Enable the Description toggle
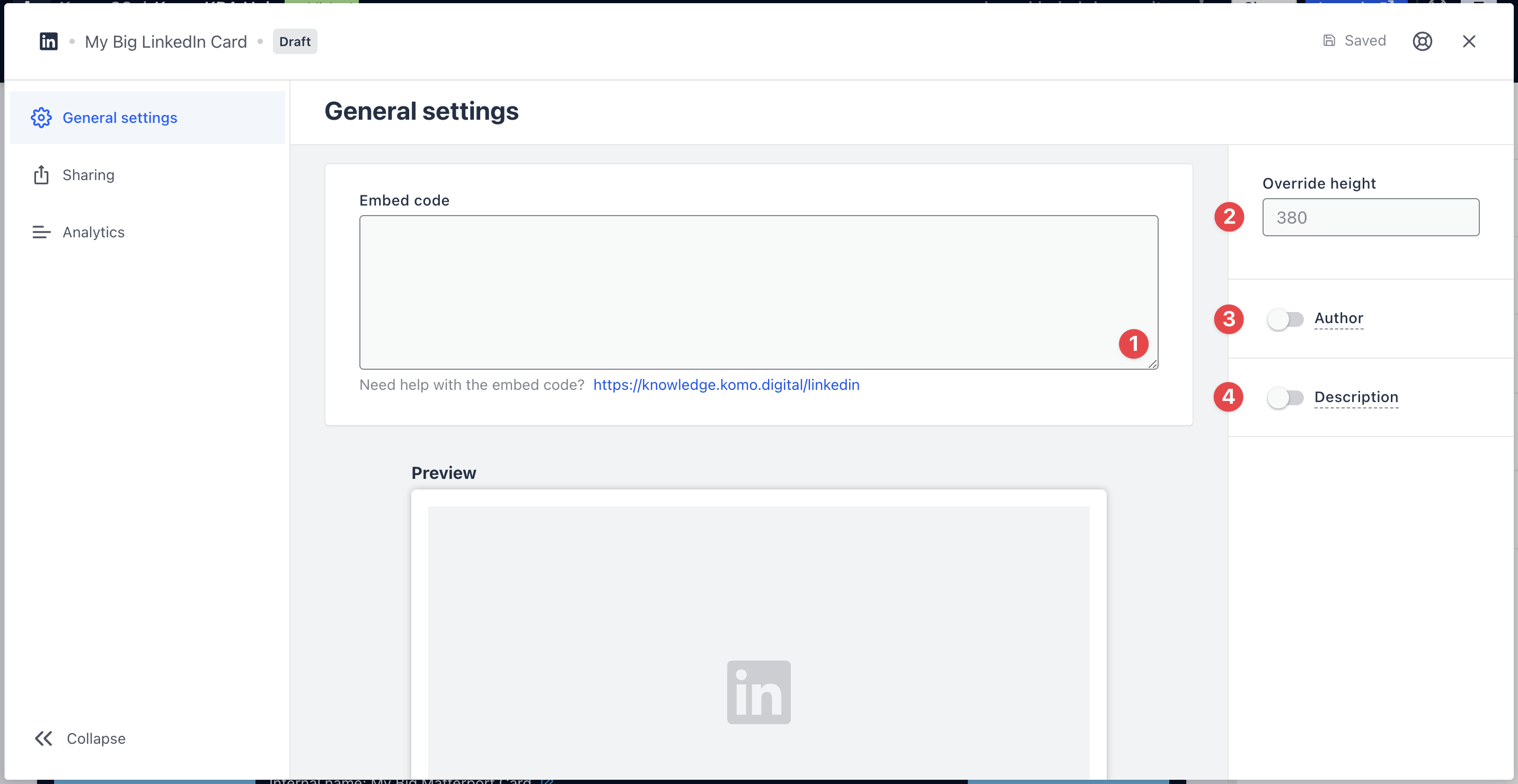The image size is (1518, 784). tap(1285, 398)
